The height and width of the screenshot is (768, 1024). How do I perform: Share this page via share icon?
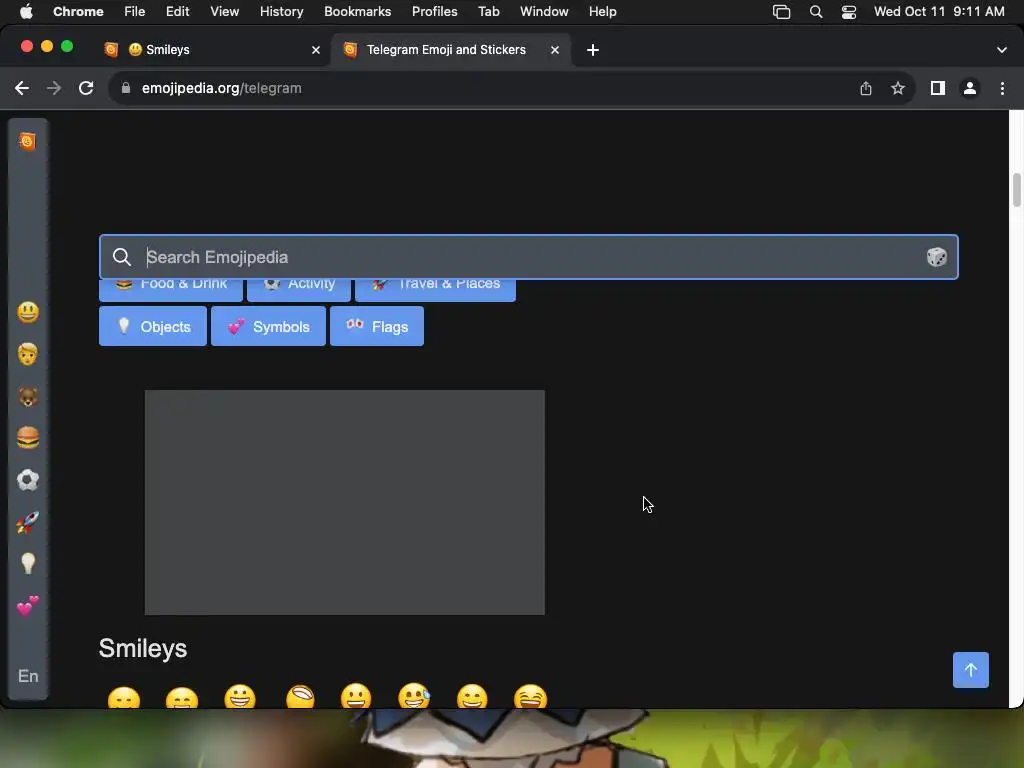(866, 88)
